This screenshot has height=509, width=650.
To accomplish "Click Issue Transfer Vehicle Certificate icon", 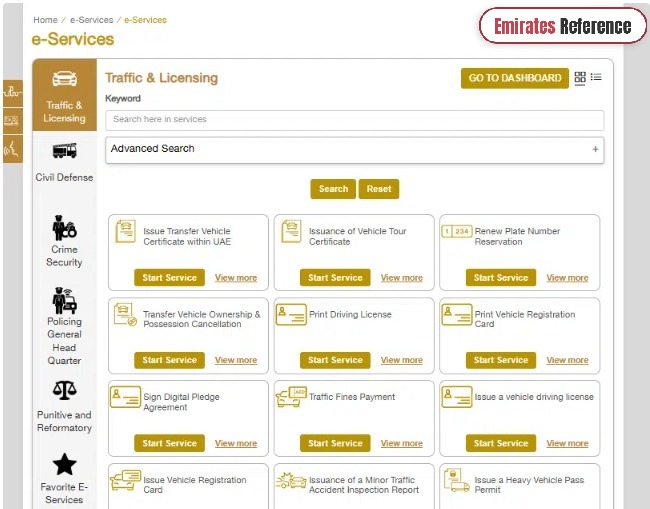I will tap(126, 231).
